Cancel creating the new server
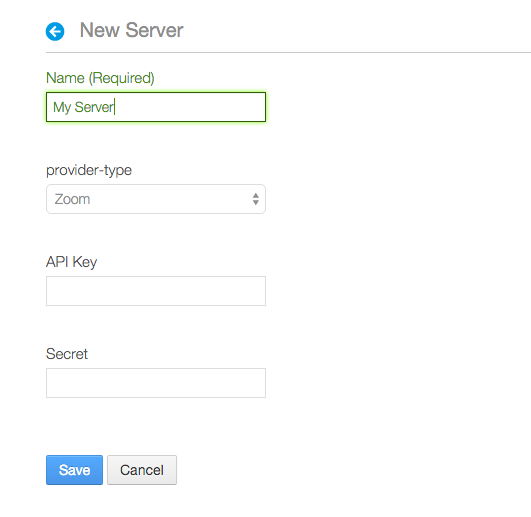The image size is (531, 517). tap(142, 470)
